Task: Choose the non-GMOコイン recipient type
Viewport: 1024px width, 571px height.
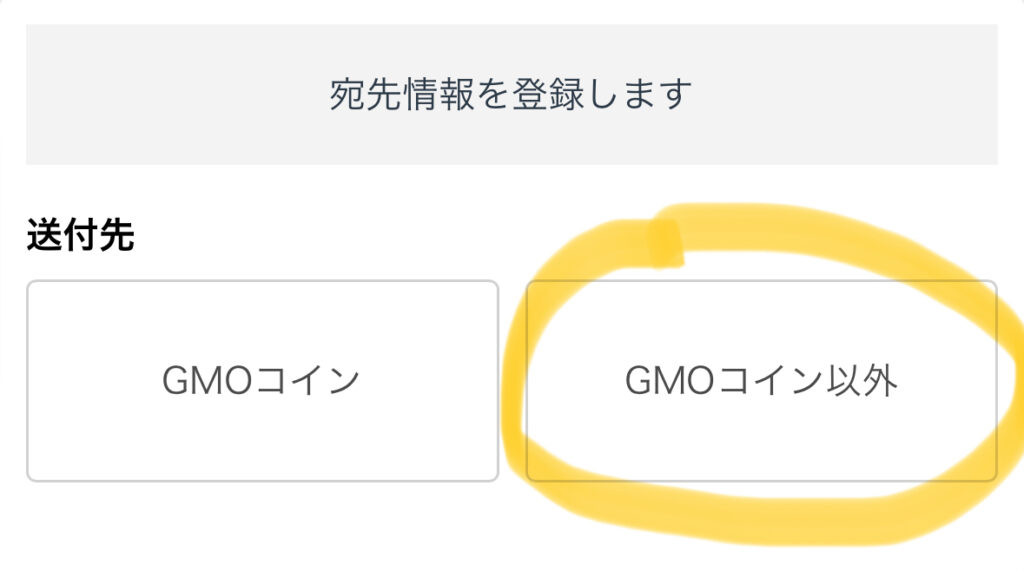Action: tap(761, 381)
